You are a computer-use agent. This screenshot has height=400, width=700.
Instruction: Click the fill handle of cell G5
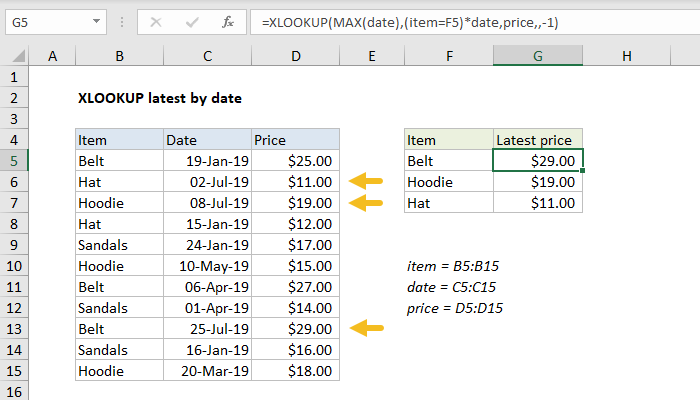[x=583, y=171]
